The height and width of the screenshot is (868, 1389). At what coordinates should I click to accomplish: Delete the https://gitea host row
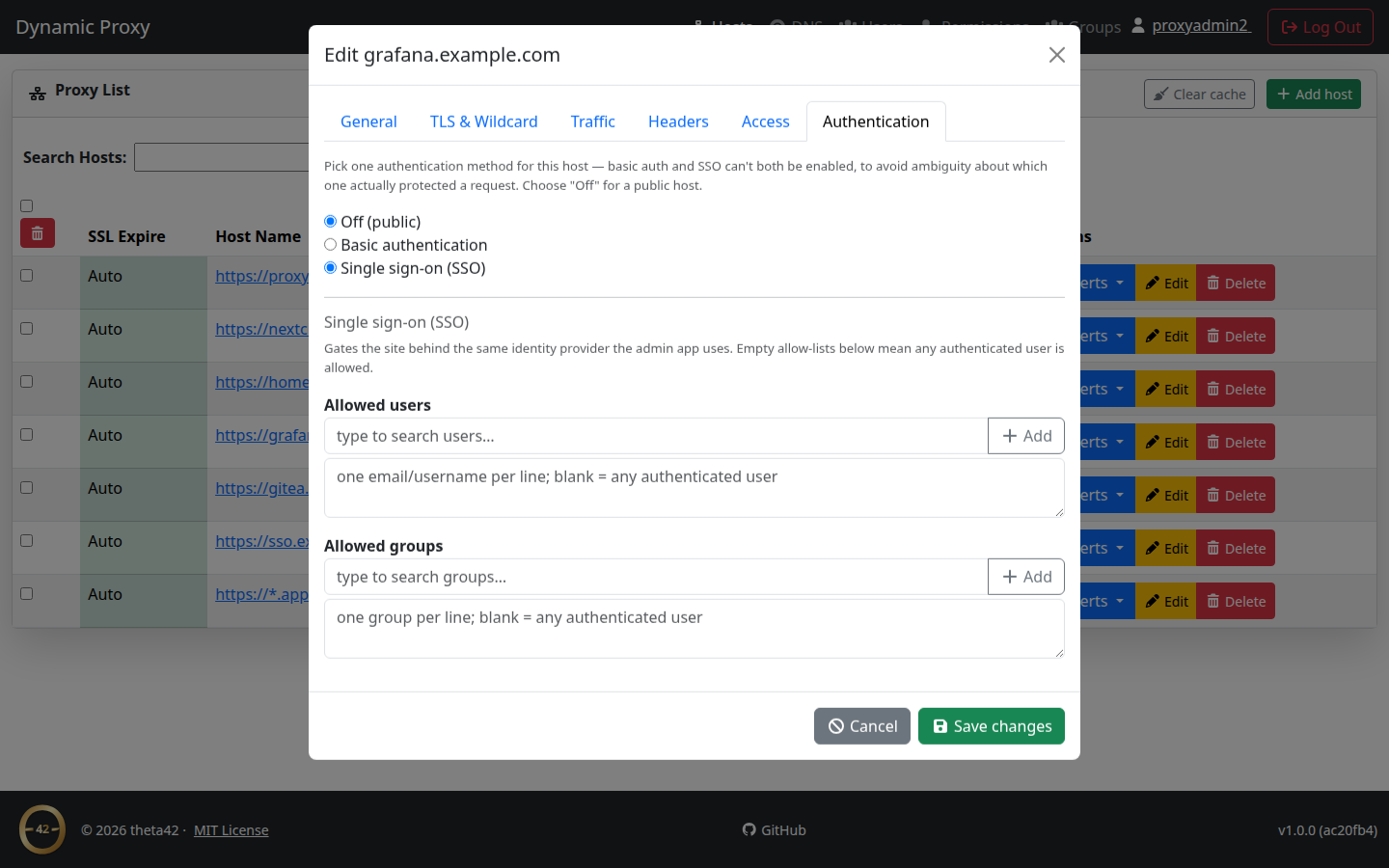click(x=1236, y=495)
